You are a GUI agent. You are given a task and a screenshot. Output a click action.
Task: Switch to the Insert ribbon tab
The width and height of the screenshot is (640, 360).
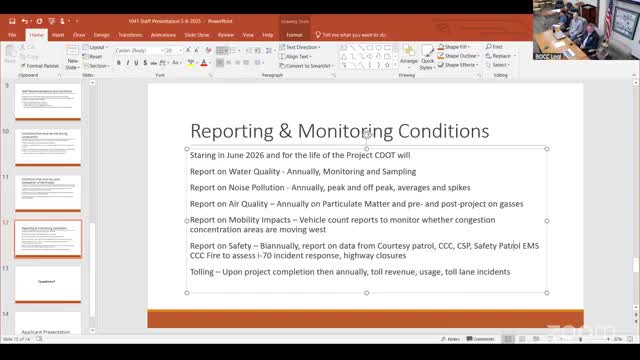[x=58, y=35]
